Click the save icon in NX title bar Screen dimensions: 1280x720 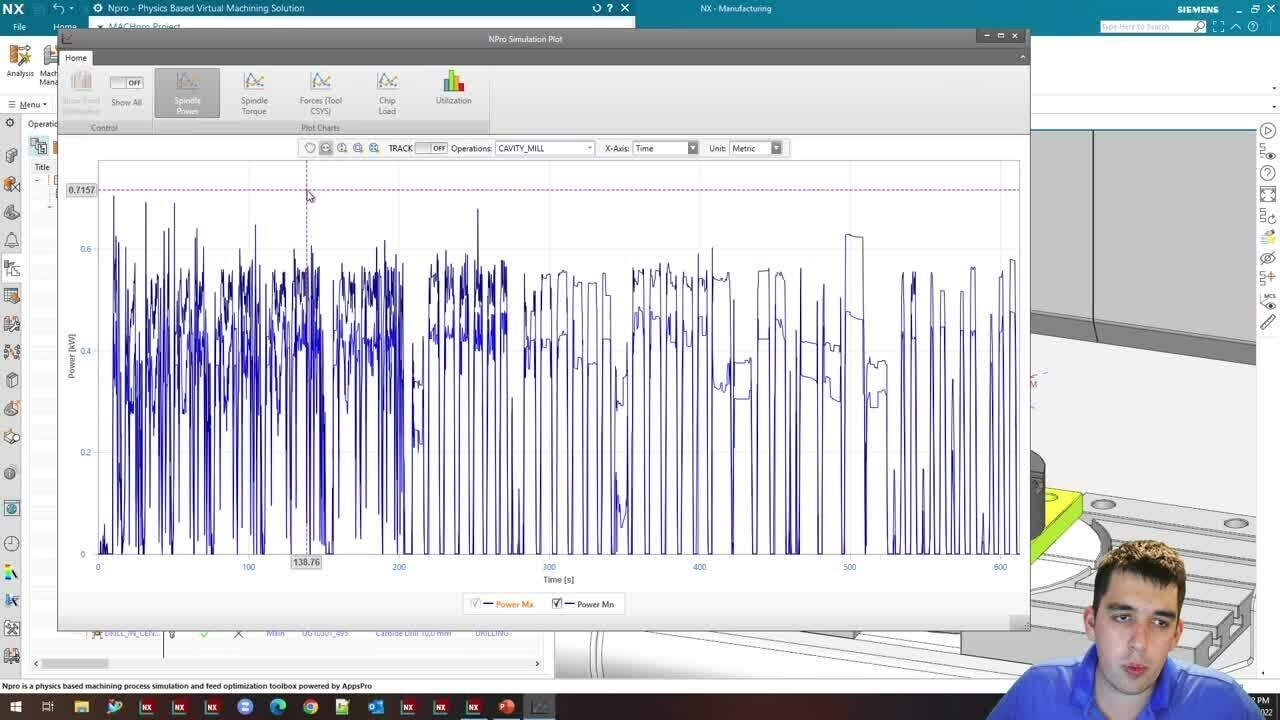(40, 8)
